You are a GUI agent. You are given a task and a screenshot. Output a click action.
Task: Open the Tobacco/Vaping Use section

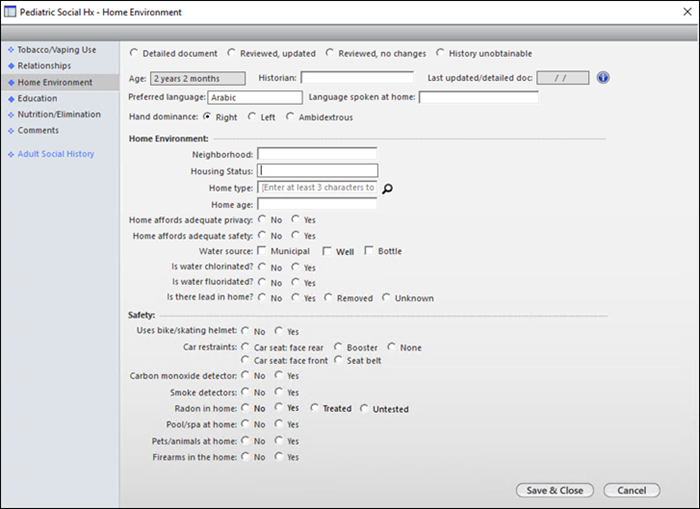point(56,50)
